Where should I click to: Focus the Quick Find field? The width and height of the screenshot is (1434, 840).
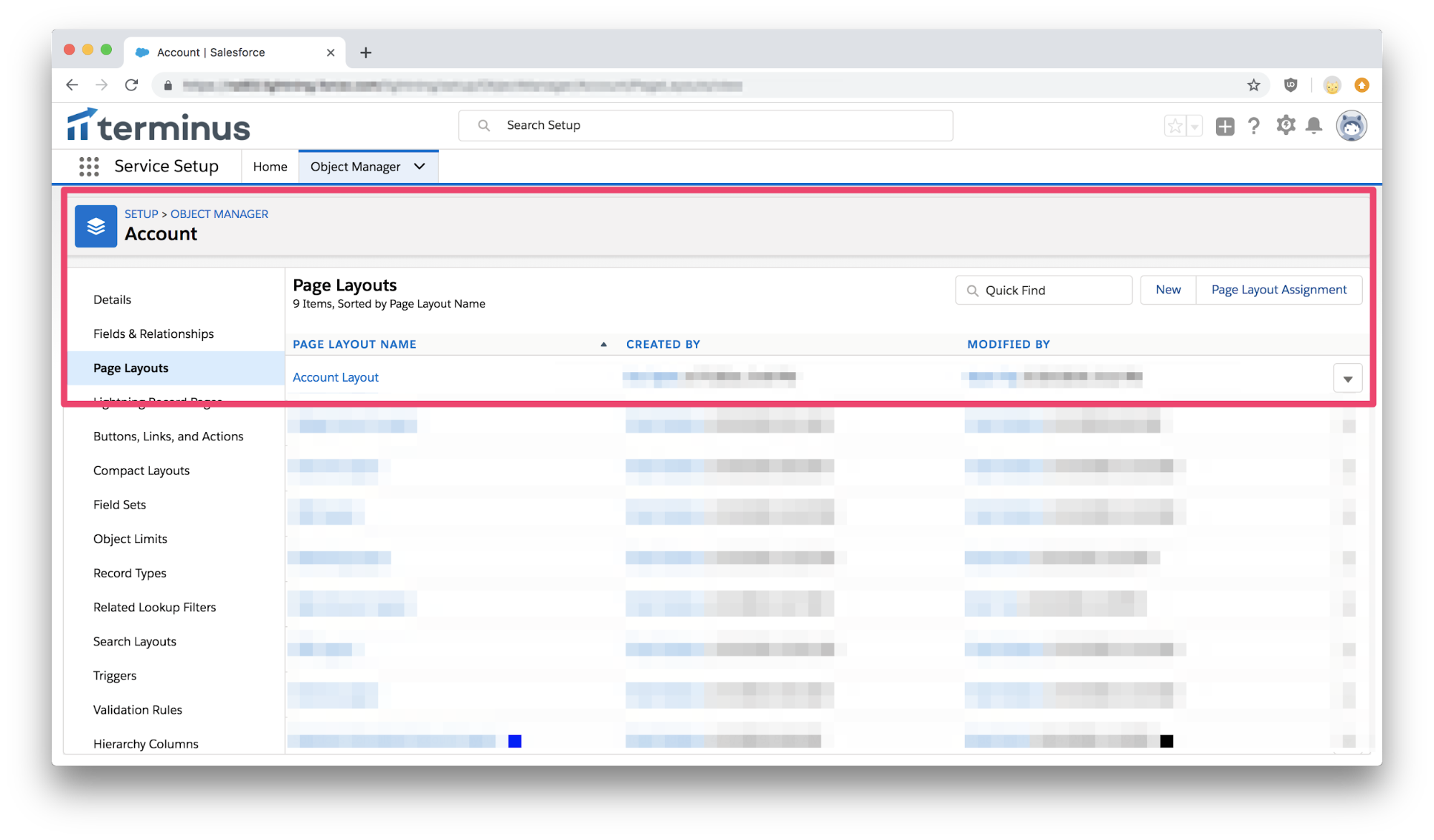pos(1044,291)
